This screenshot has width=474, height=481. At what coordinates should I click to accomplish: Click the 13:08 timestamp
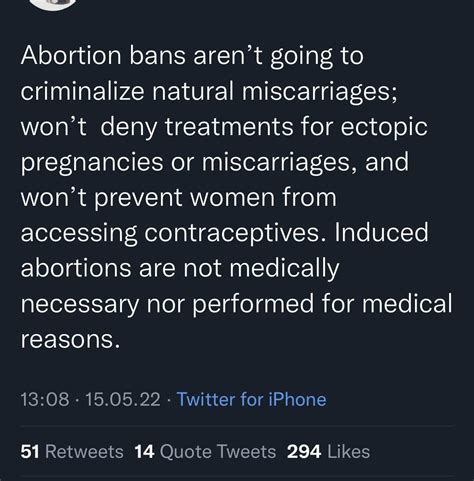[45, 399]
